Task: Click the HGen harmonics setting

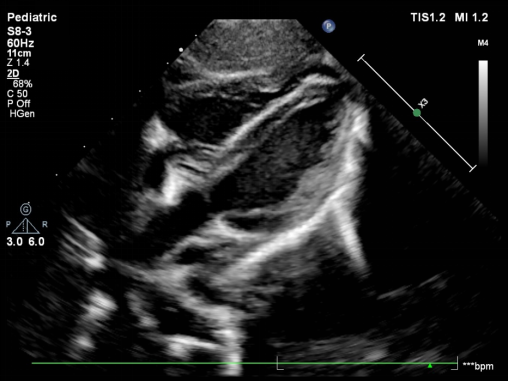Action: [x=22, y=114]
